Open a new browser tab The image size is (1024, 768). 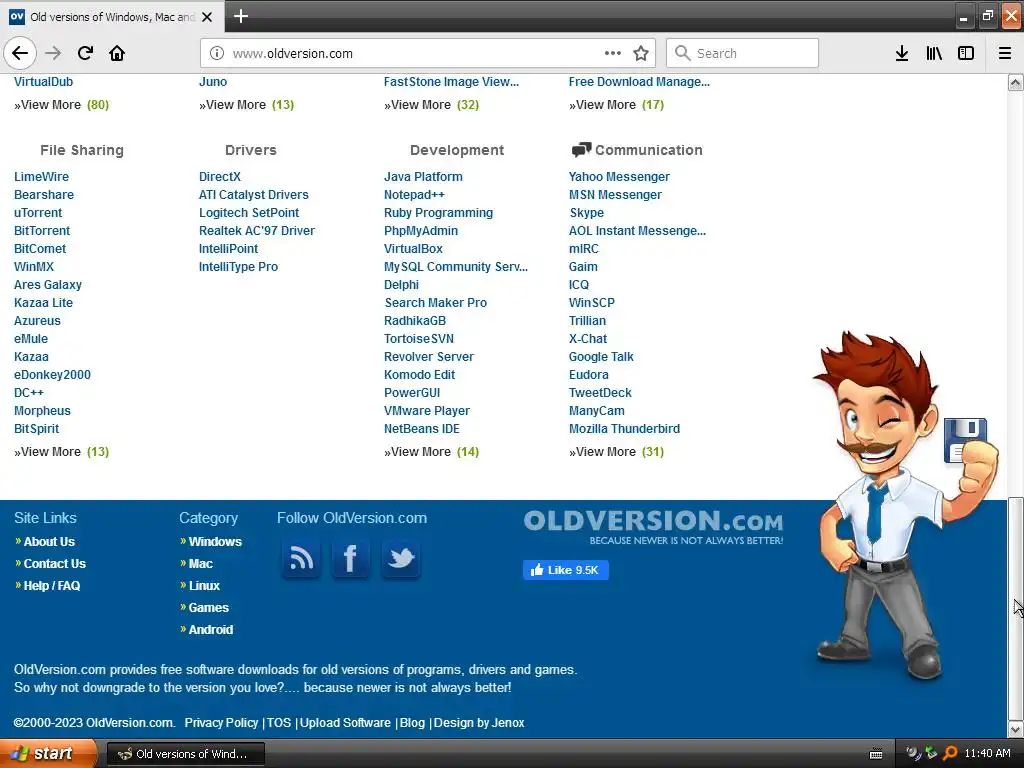[x=240, y=16]
